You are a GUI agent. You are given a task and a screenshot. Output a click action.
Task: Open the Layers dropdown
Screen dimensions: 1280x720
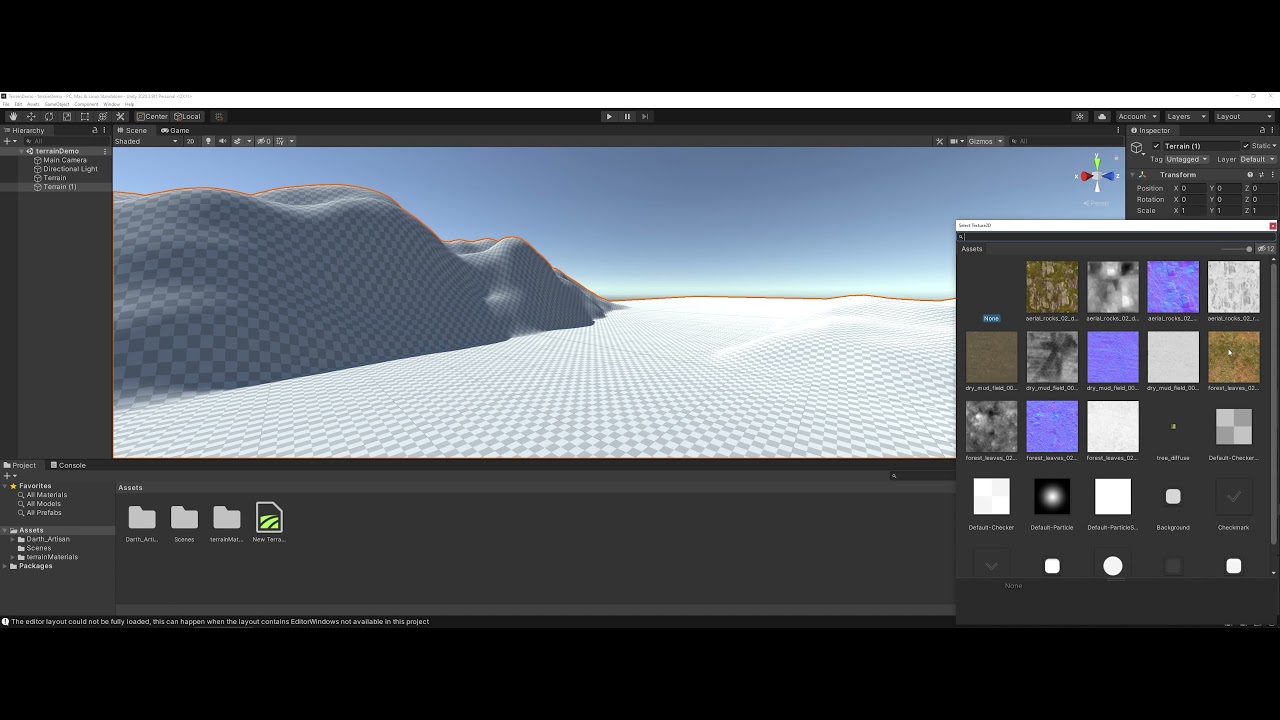(1186, 116)
